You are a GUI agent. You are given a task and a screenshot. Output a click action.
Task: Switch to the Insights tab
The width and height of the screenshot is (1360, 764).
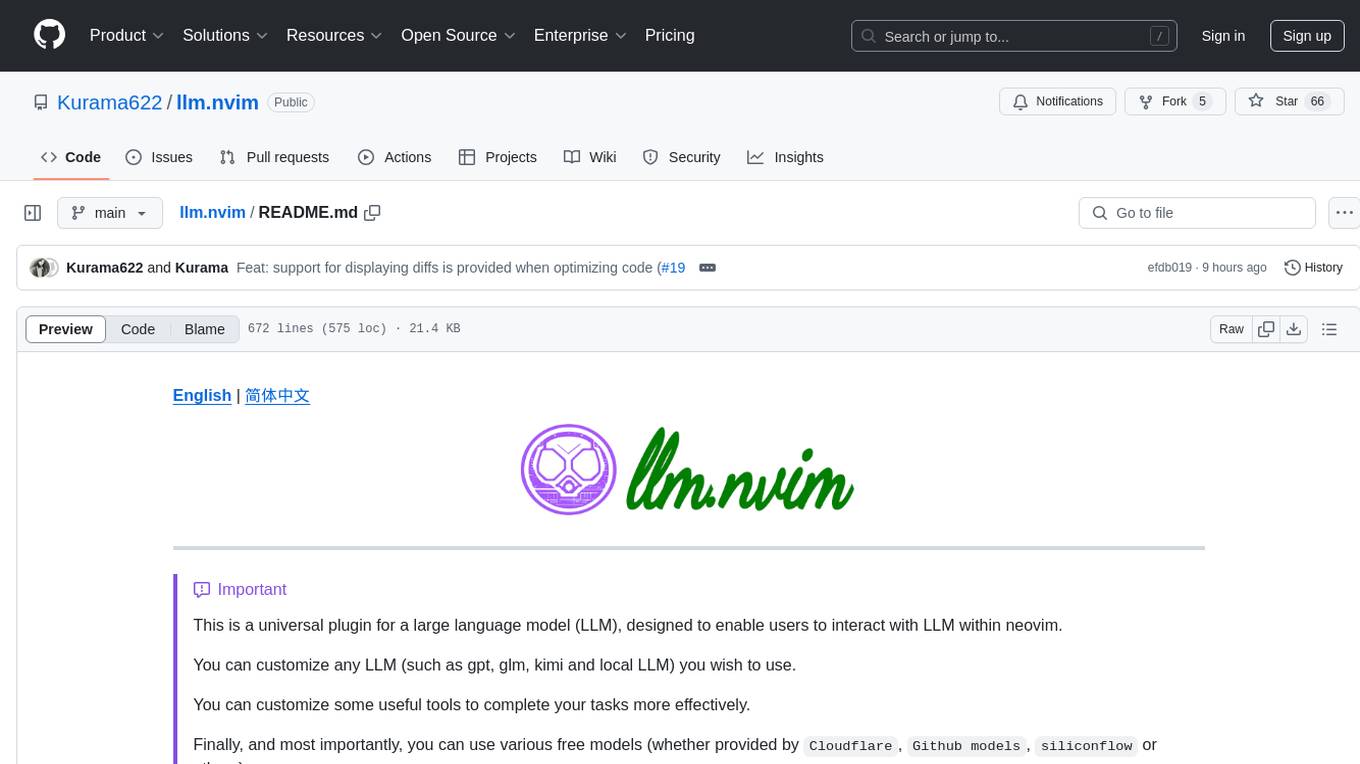[x=785, y=157]
